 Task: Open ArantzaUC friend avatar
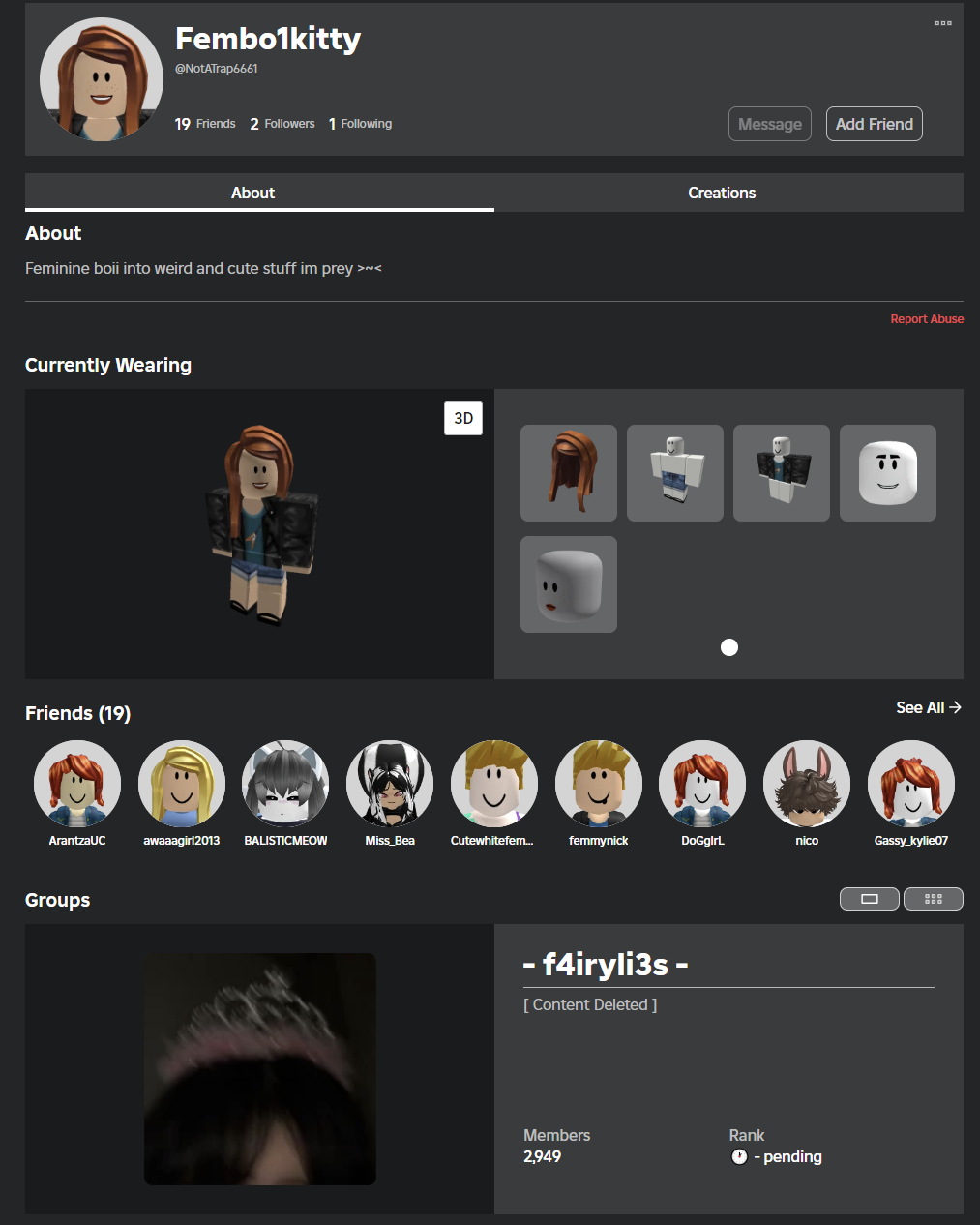tap(77, 784)
